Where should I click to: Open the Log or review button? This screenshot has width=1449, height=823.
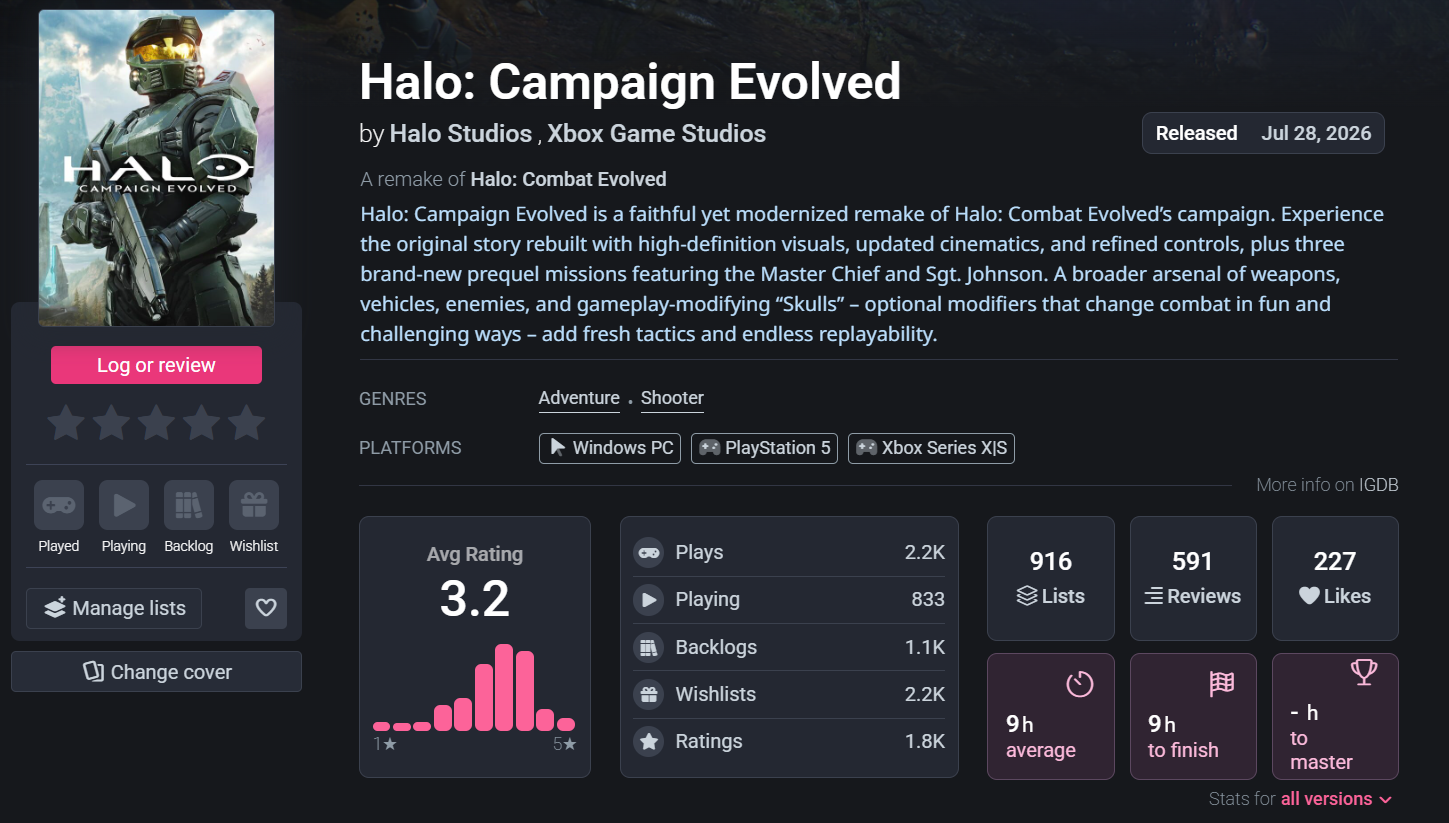[x=156, y=365]
